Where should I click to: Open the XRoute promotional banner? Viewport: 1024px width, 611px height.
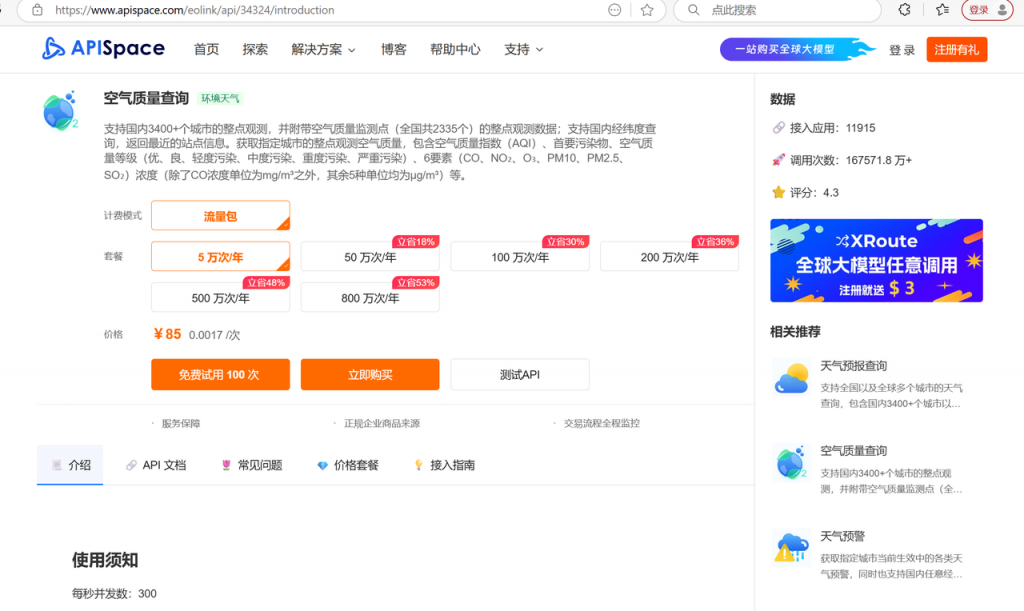pyautogui.click(x=876, y=260)
